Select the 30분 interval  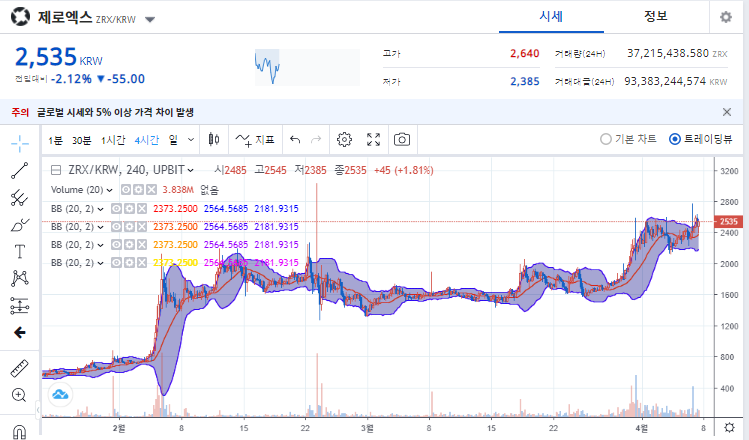click(x=82, y=140)
